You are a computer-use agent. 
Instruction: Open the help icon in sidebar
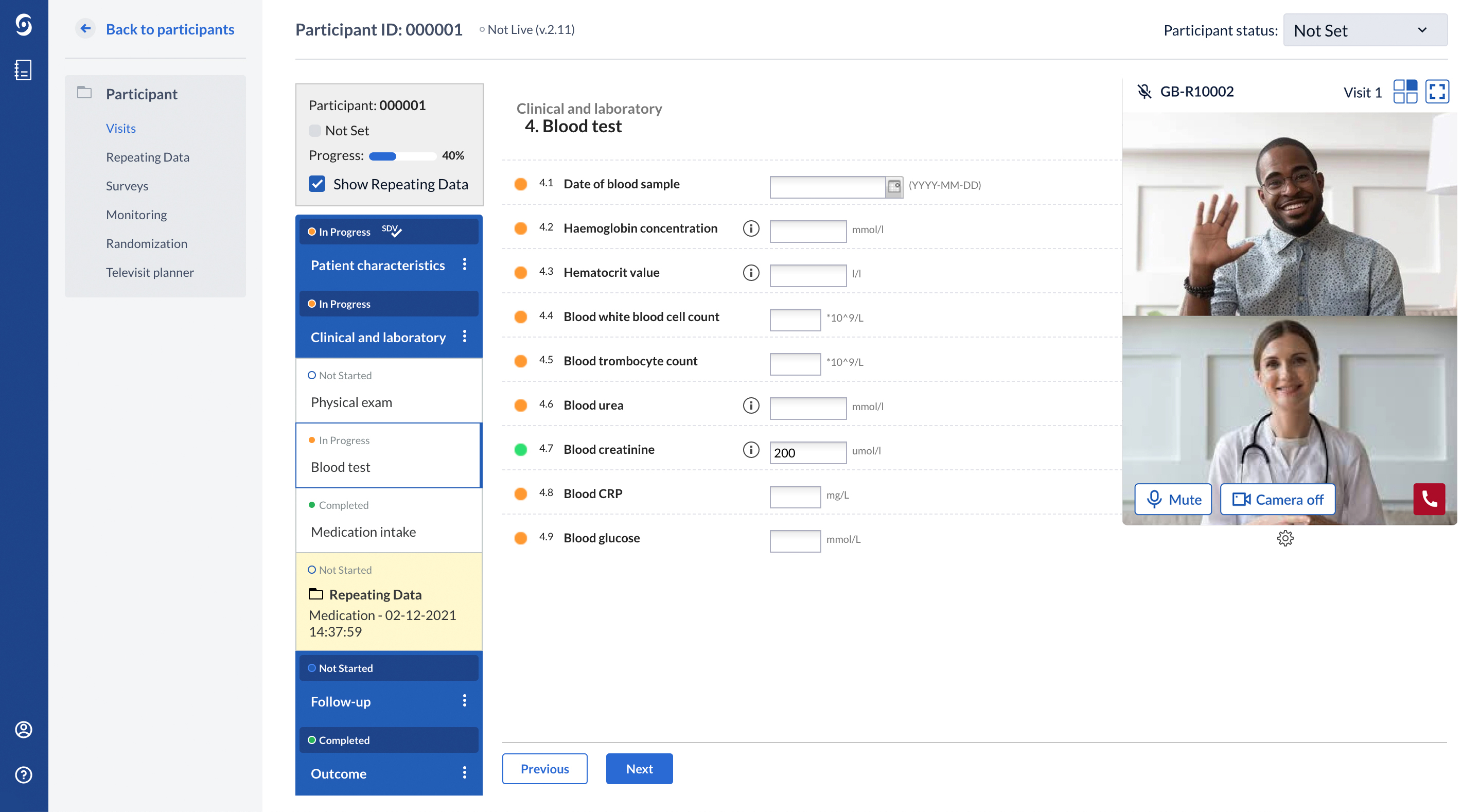point(24,774)
